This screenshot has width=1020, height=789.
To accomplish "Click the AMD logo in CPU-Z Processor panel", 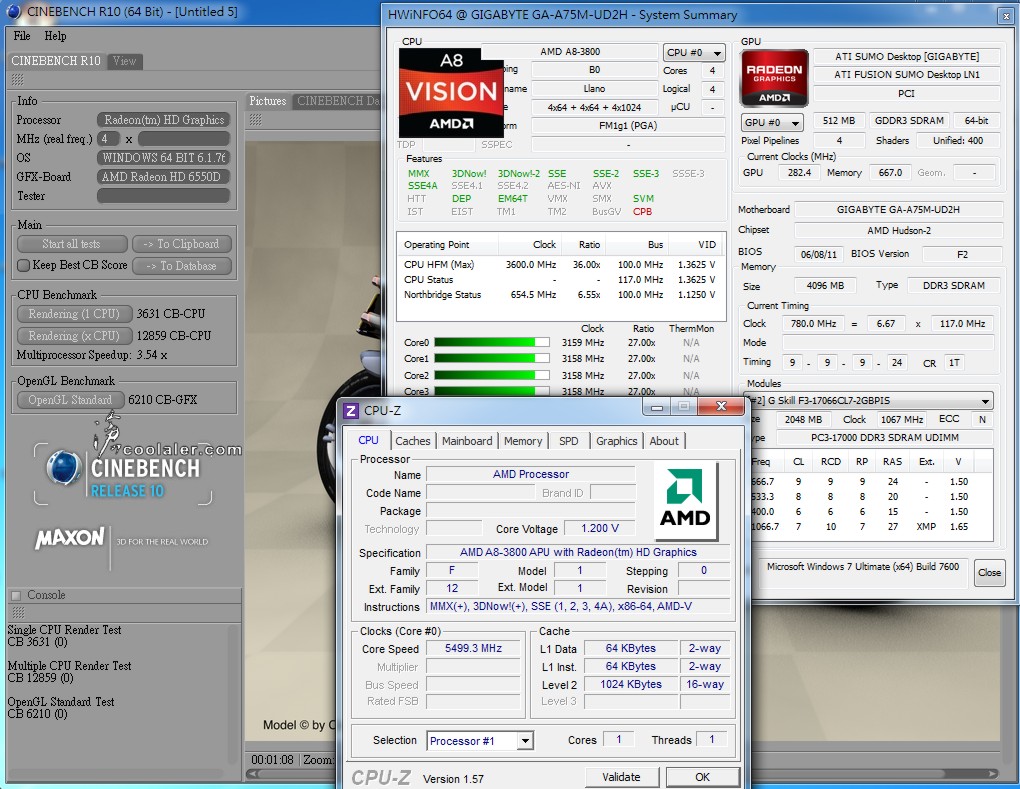I will [685, 501].
